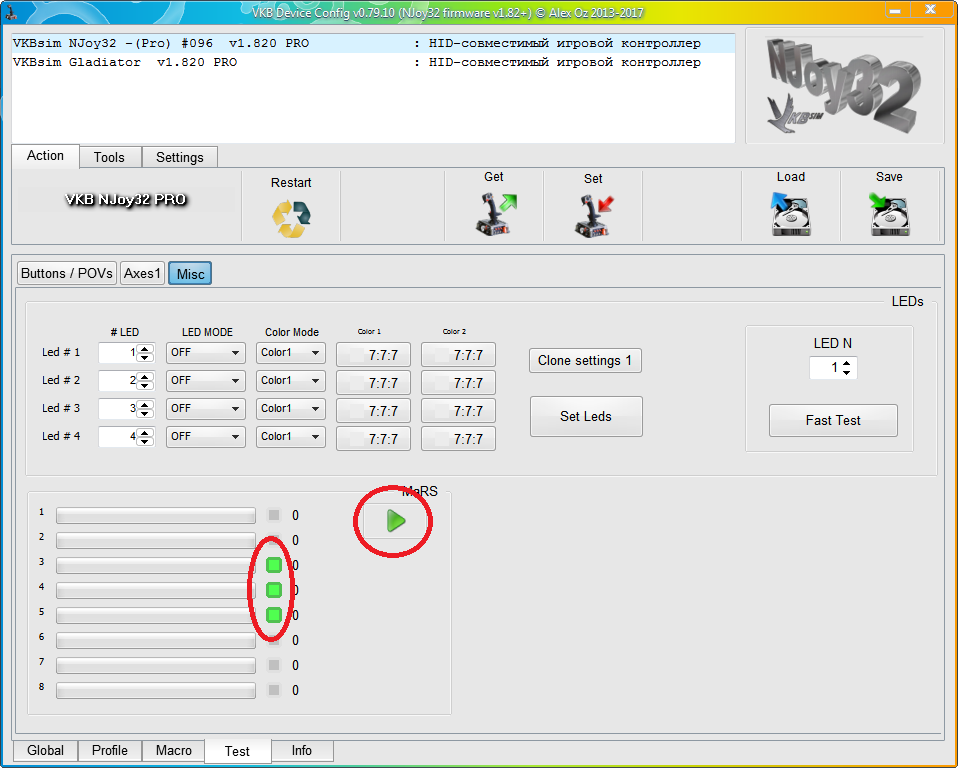This screenshot has height=771, width=958.
Task: Expand the Color Mode dropdown for Led # 1
Action: (x=290, y=353)
